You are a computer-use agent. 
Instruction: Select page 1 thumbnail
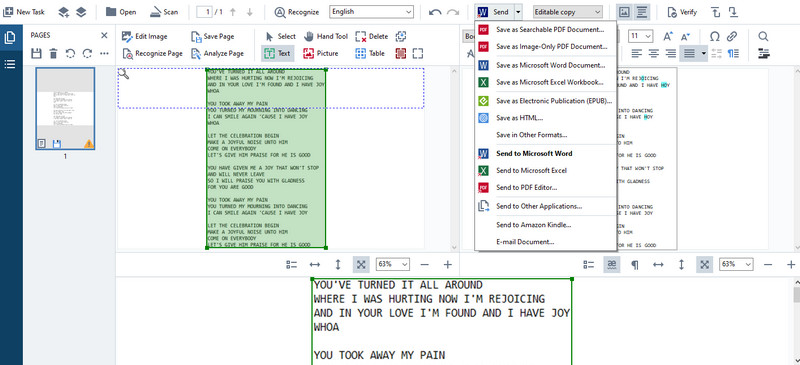click(x=65, y=109)
